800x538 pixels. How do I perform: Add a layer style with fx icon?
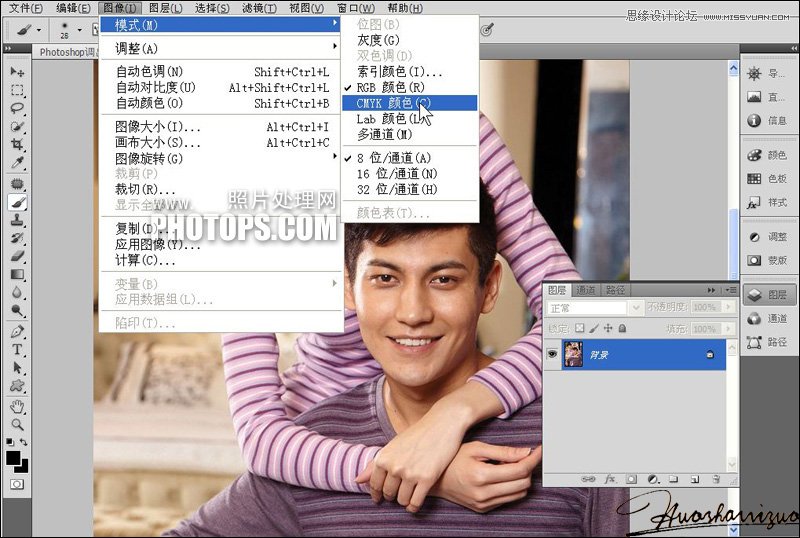[610, 479]
